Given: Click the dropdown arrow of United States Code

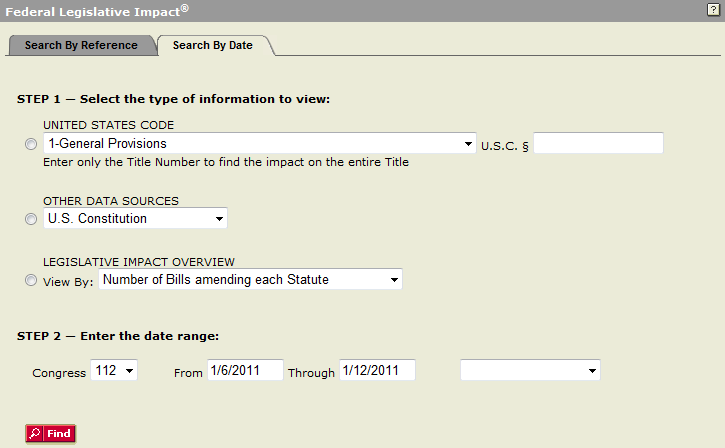Looking at the screenshot, I should [x=468, y=144].
